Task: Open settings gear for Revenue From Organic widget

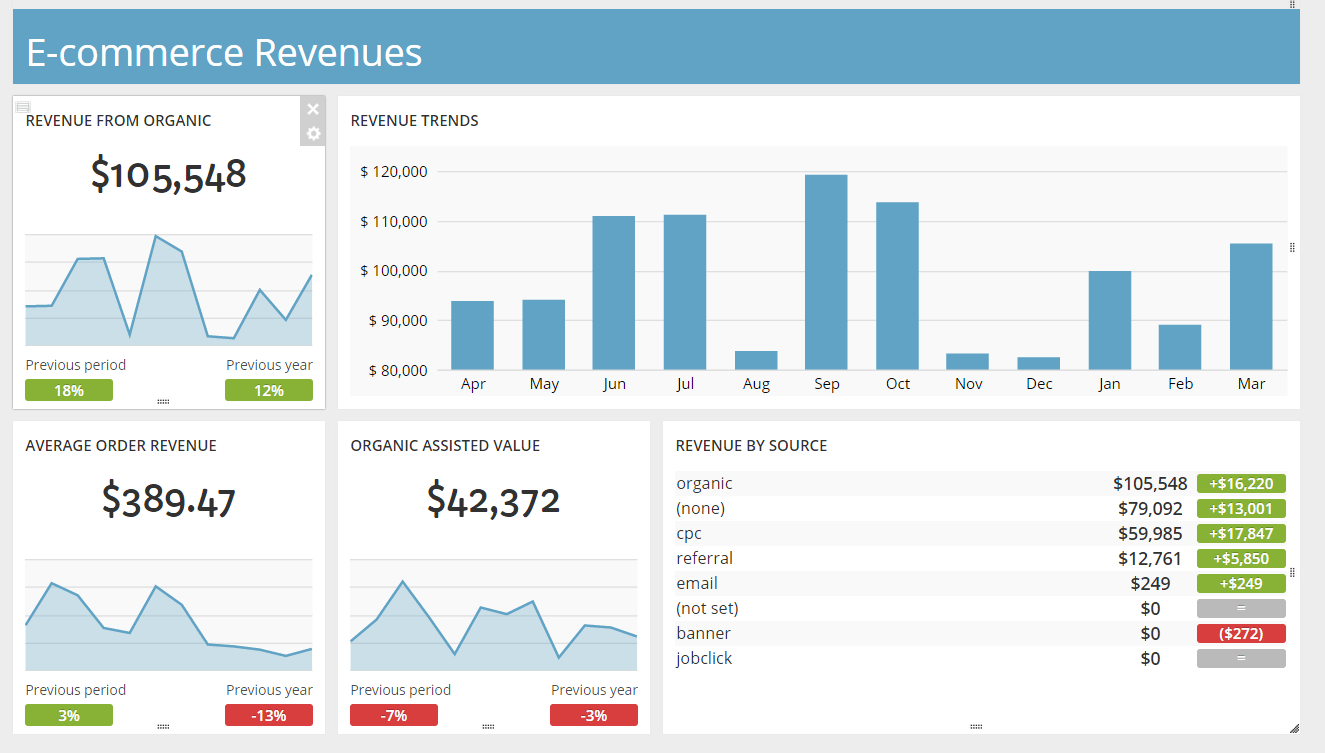Action: coord(313,133)
